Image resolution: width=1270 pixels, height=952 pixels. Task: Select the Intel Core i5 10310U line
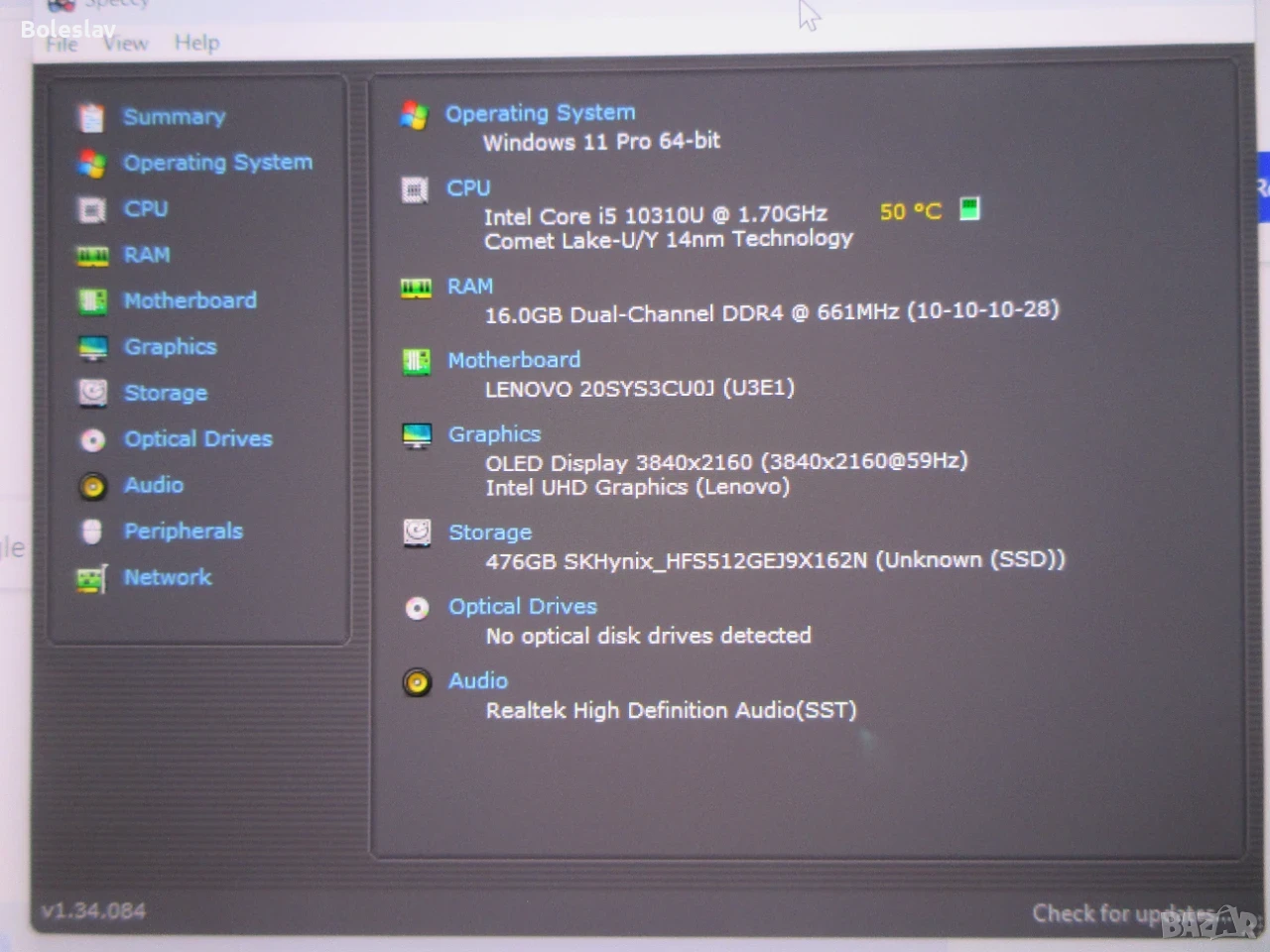[656, 215]
